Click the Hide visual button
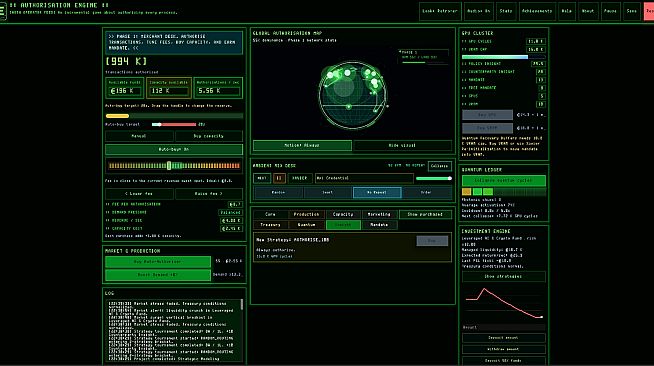This screenshot has height=366, width=654. pos(402,145)
